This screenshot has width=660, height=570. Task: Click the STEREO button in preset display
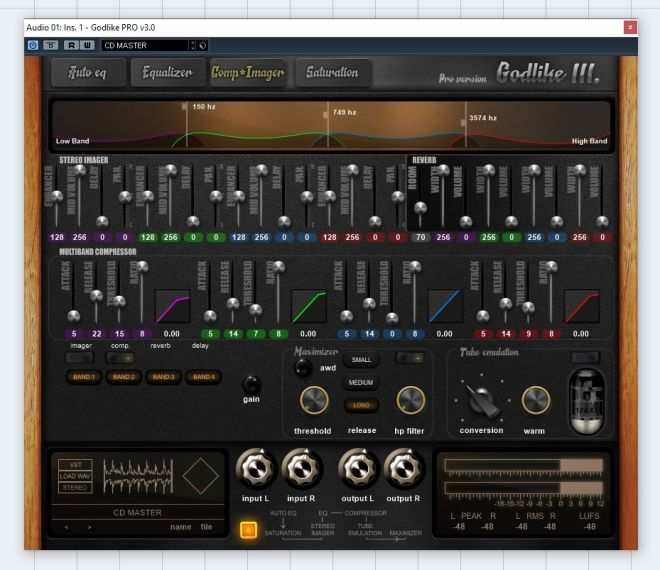coord(75,487)
